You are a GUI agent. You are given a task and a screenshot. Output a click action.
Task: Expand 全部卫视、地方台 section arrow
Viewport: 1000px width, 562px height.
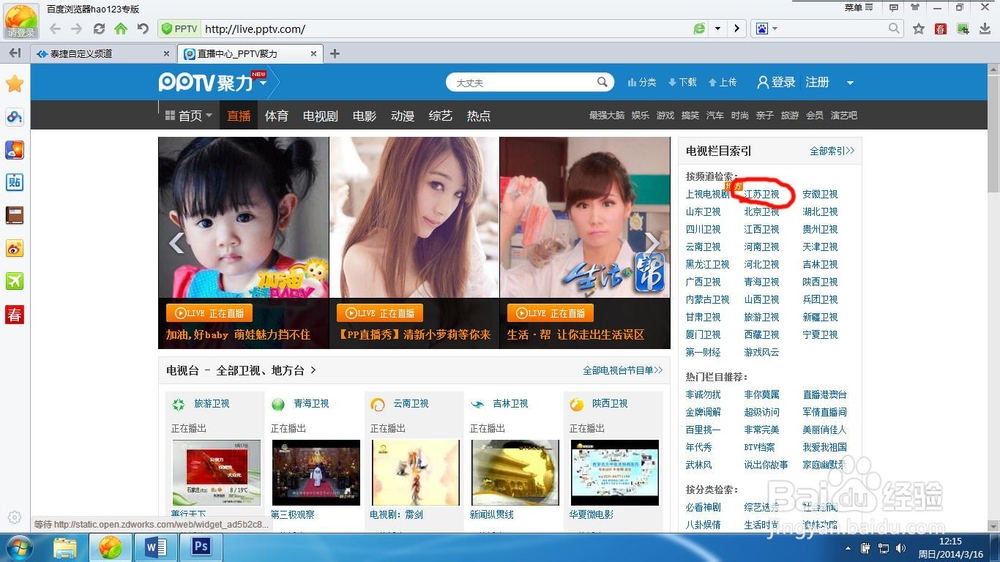pyautogui.click(x=313, y=370)
